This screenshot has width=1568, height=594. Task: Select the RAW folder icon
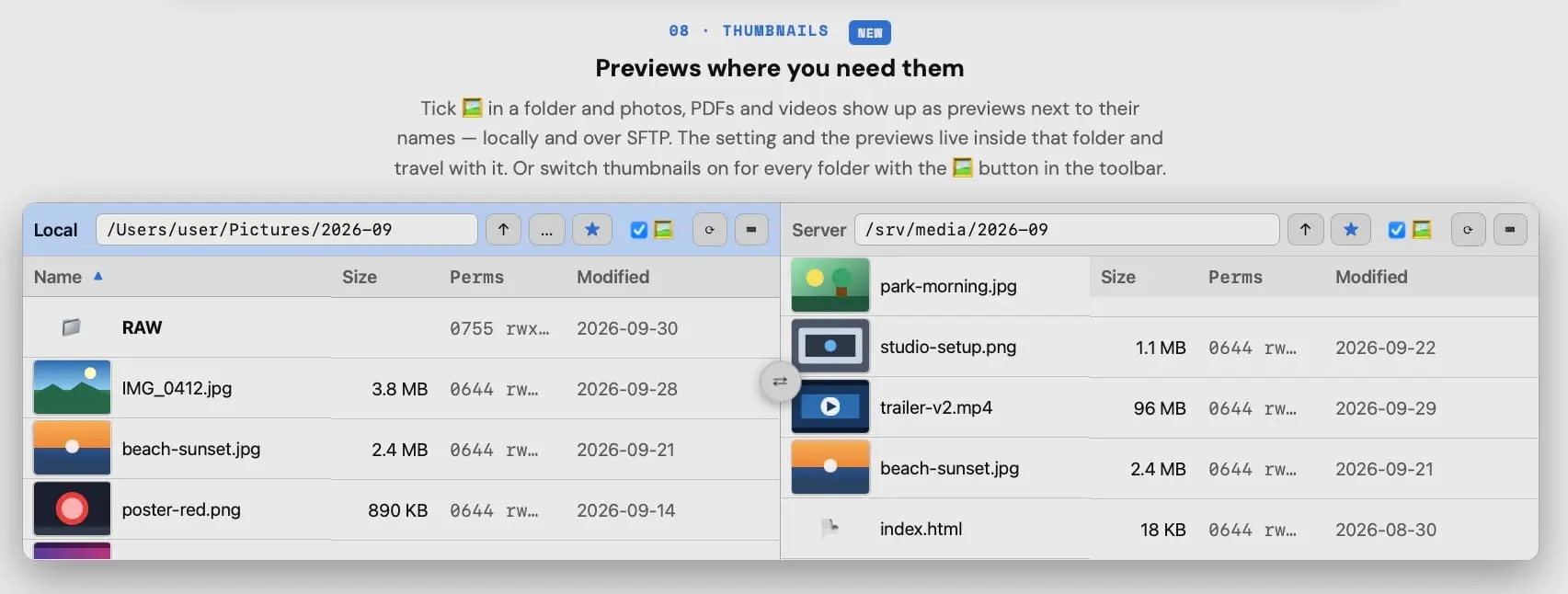point(71,327)
